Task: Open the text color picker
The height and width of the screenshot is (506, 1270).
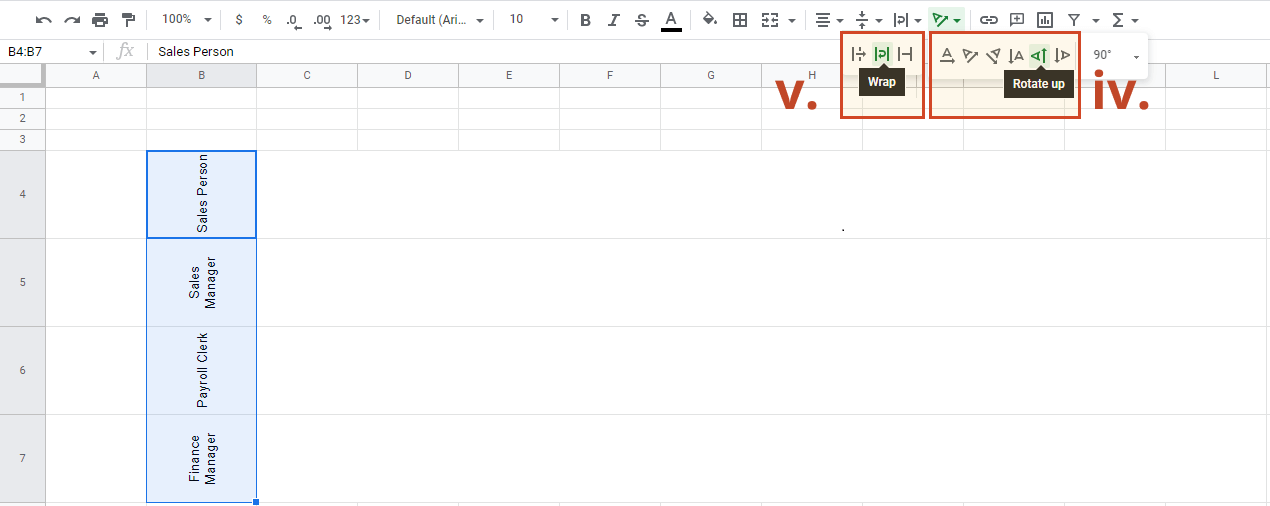Action: 671,20
